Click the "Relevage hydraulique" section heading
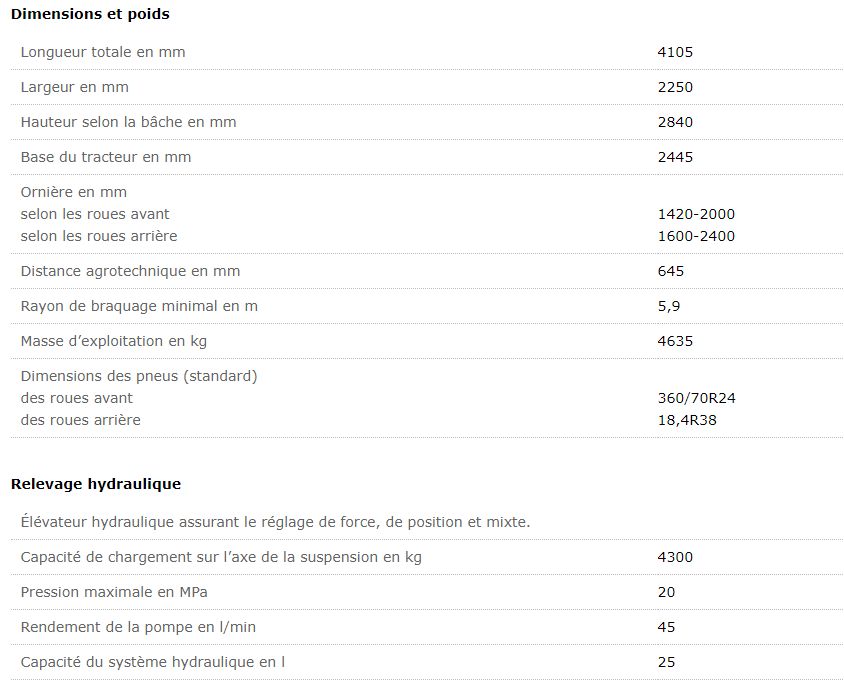 tap(95, 484)
